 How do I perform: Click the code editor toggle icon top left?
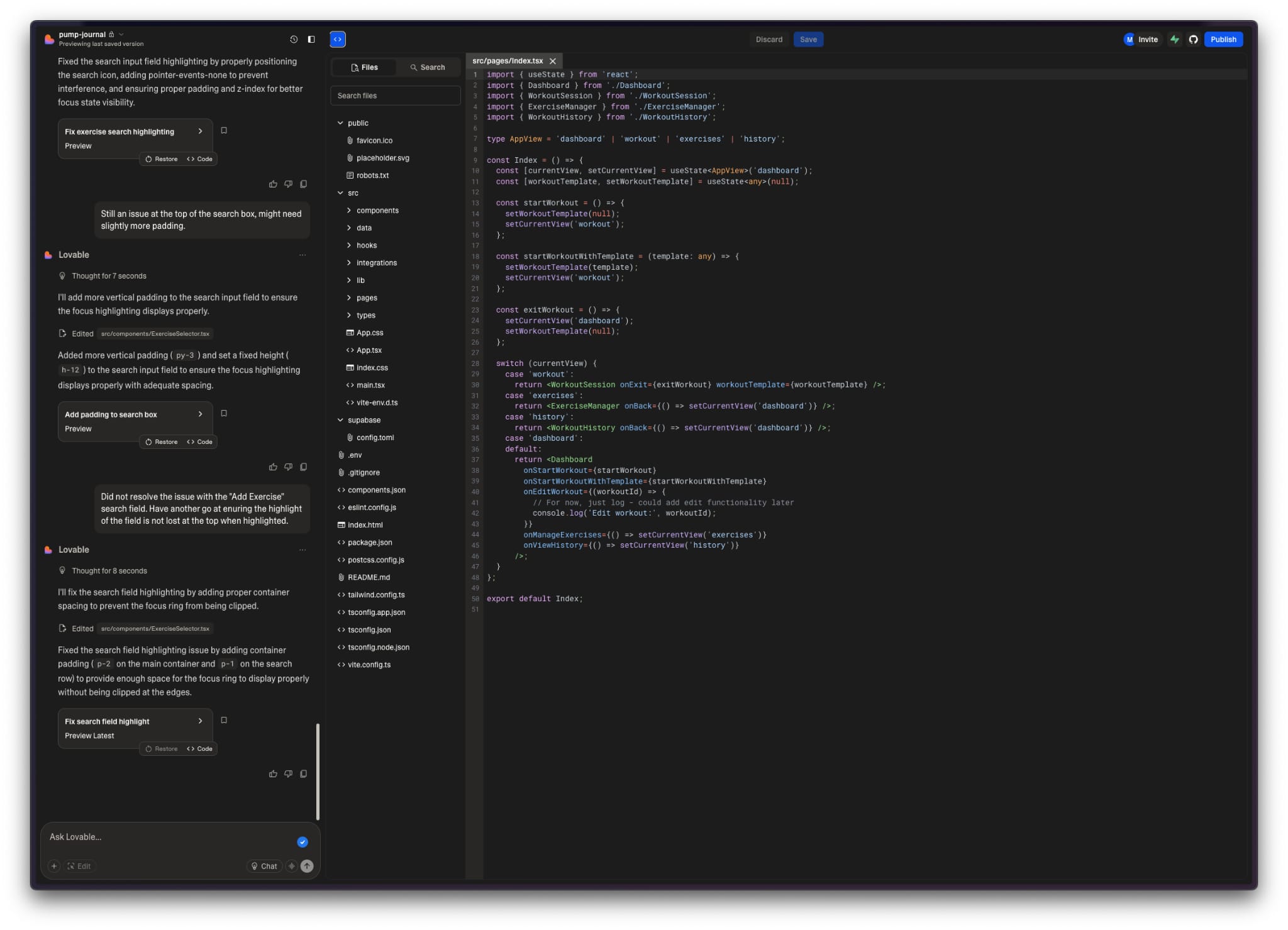point(338,39)
